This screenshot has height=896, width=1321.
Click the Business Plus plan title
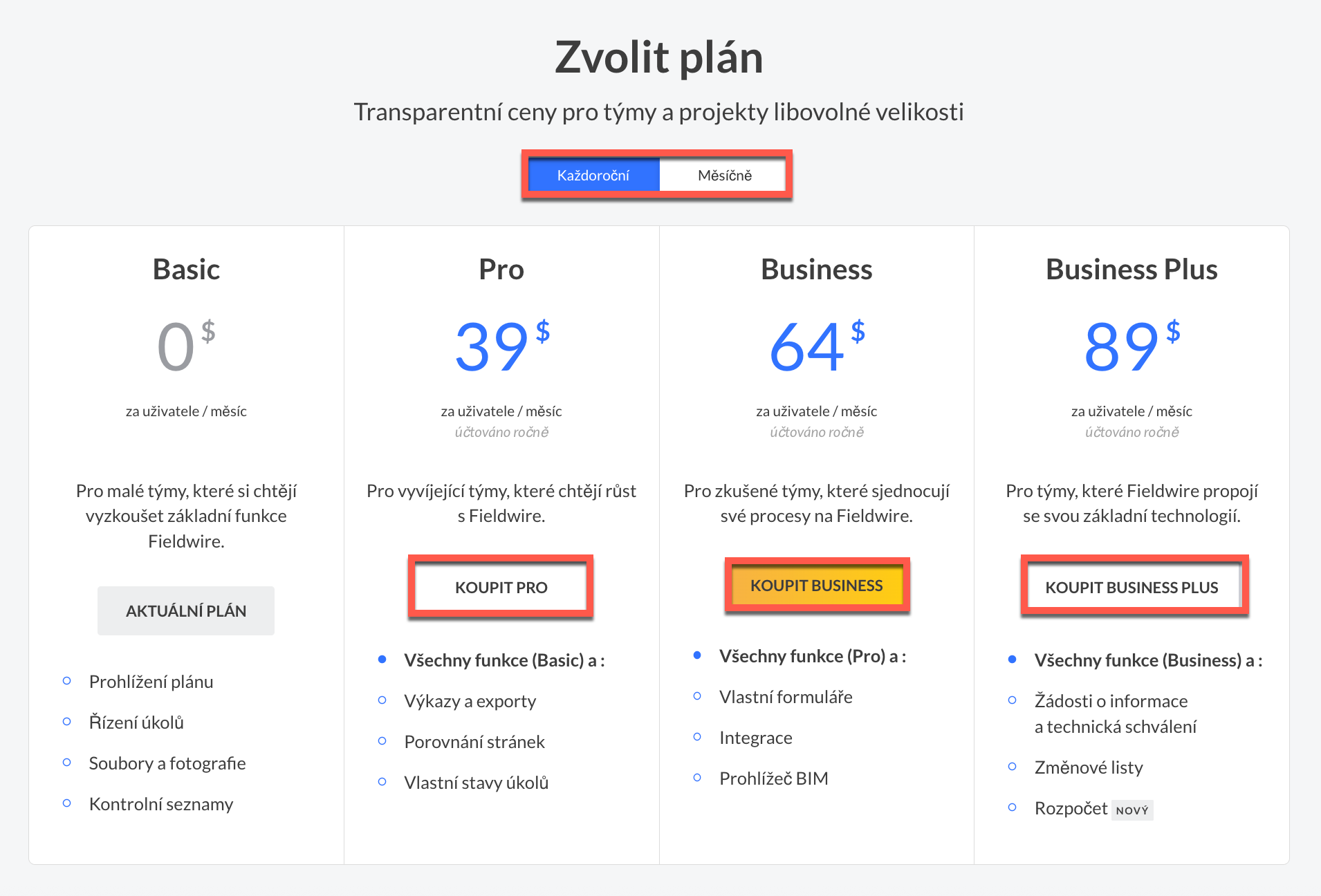pyautogui.click(x=1131, y=270)
